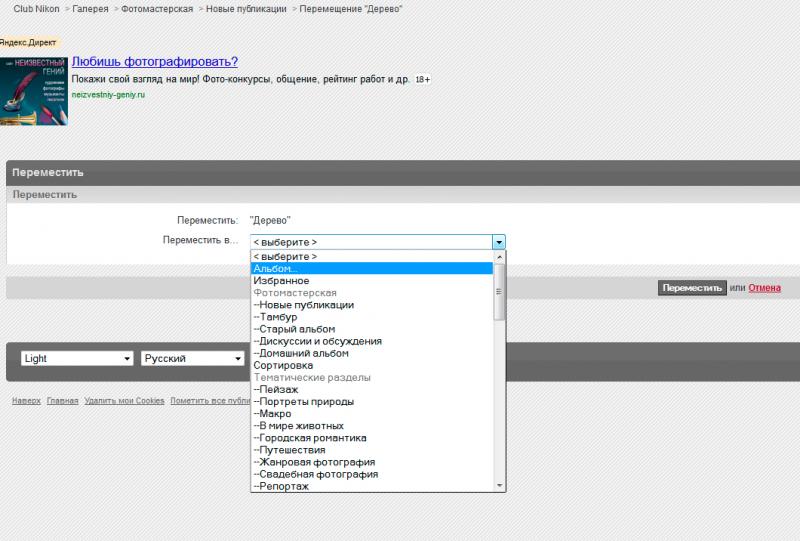The width and height of the screenshot is (800, 541).
Task: Select --Старый альбом option
Action: pos(372,329)
